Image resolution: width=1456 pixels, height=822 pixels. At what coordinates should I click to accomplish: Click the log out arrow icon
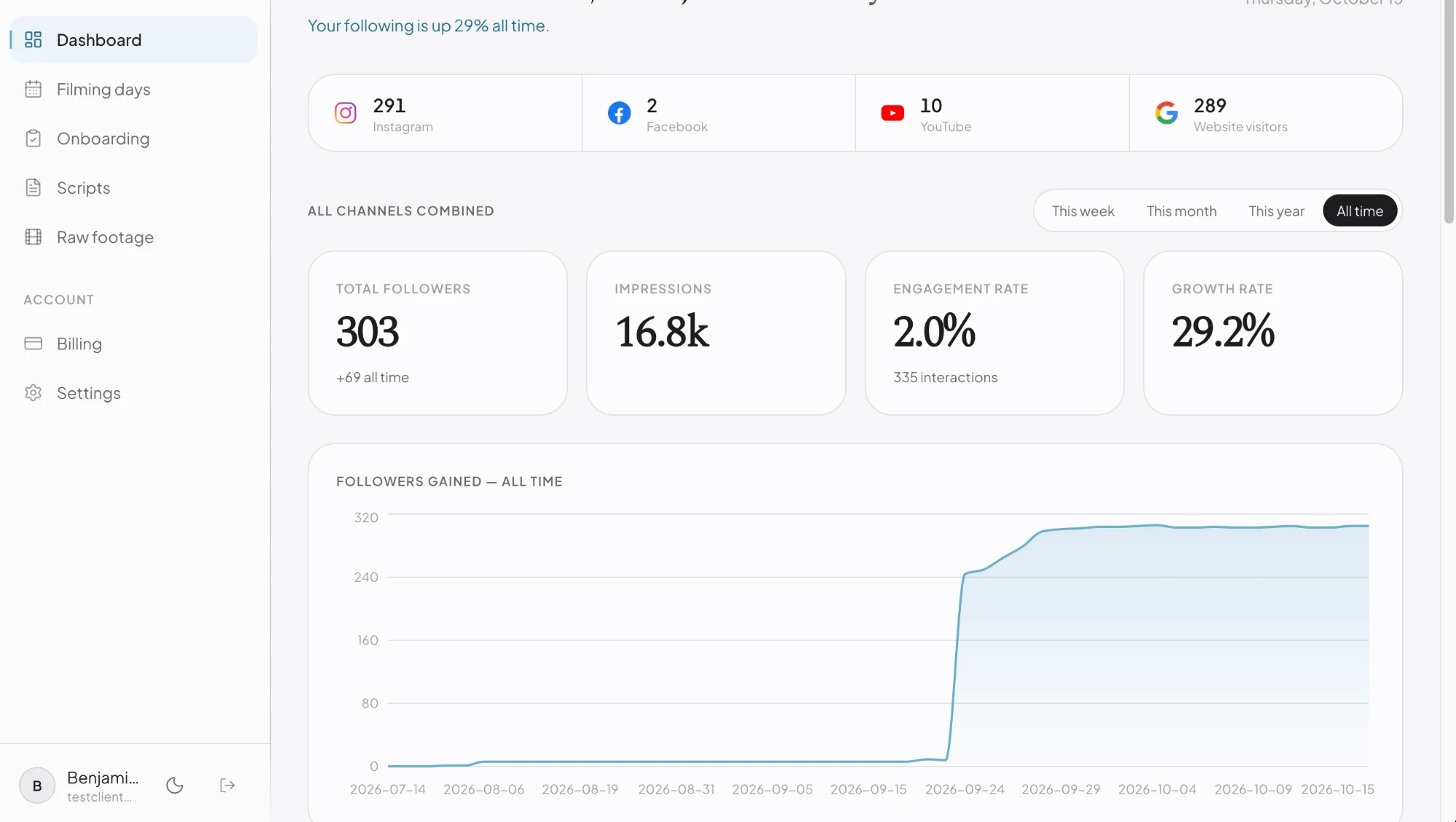click(x=227, y=785)
